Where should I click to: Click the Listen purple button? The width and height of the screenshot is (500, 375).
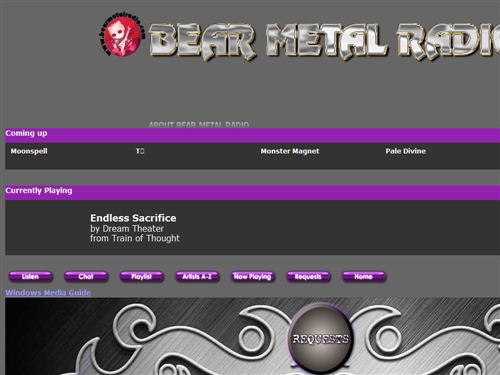(30, 277)
